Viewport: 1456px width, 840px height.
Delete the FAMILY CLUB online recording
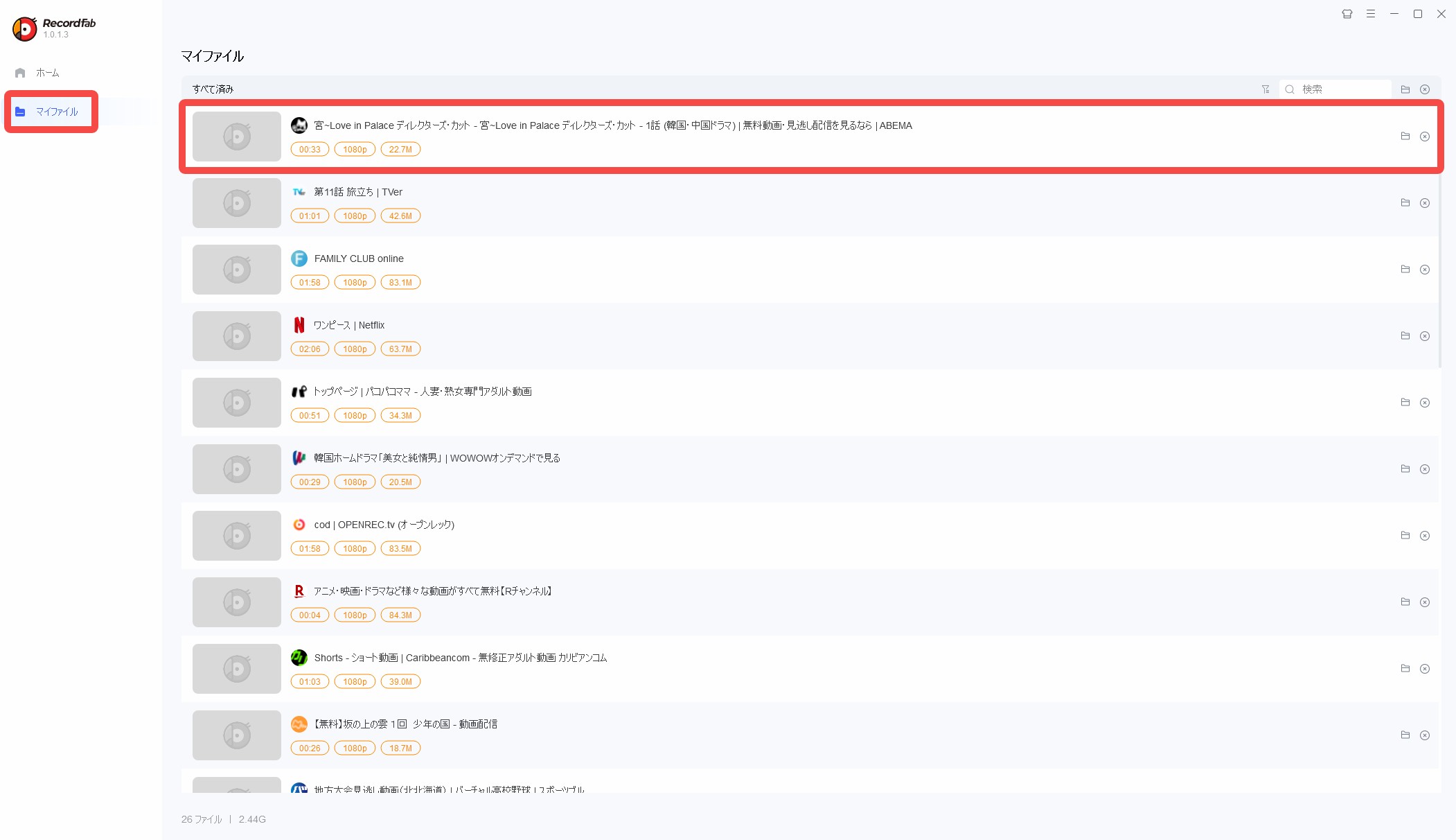coord(1425,270)
